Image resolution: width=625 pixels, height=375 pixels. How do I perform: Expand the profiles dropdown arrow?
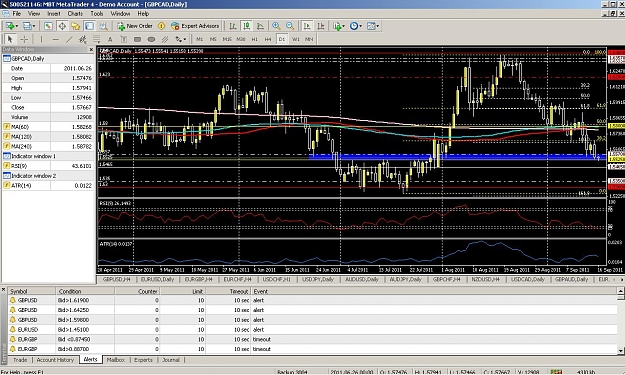[x=34, y=26]
